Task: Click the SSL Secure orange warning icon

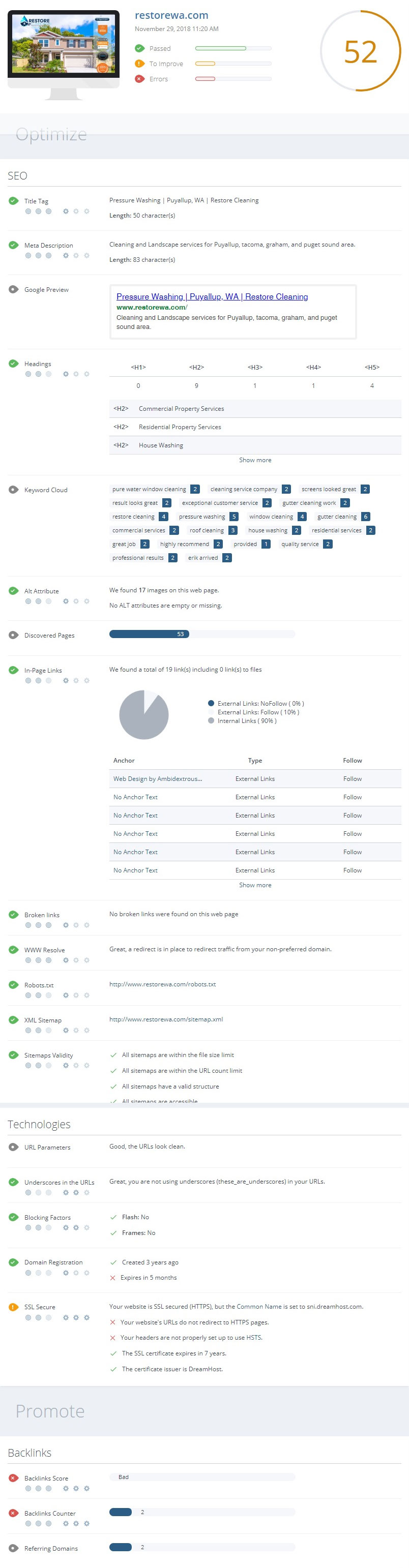Action: pyautogui.click(x=13, y=1307)
